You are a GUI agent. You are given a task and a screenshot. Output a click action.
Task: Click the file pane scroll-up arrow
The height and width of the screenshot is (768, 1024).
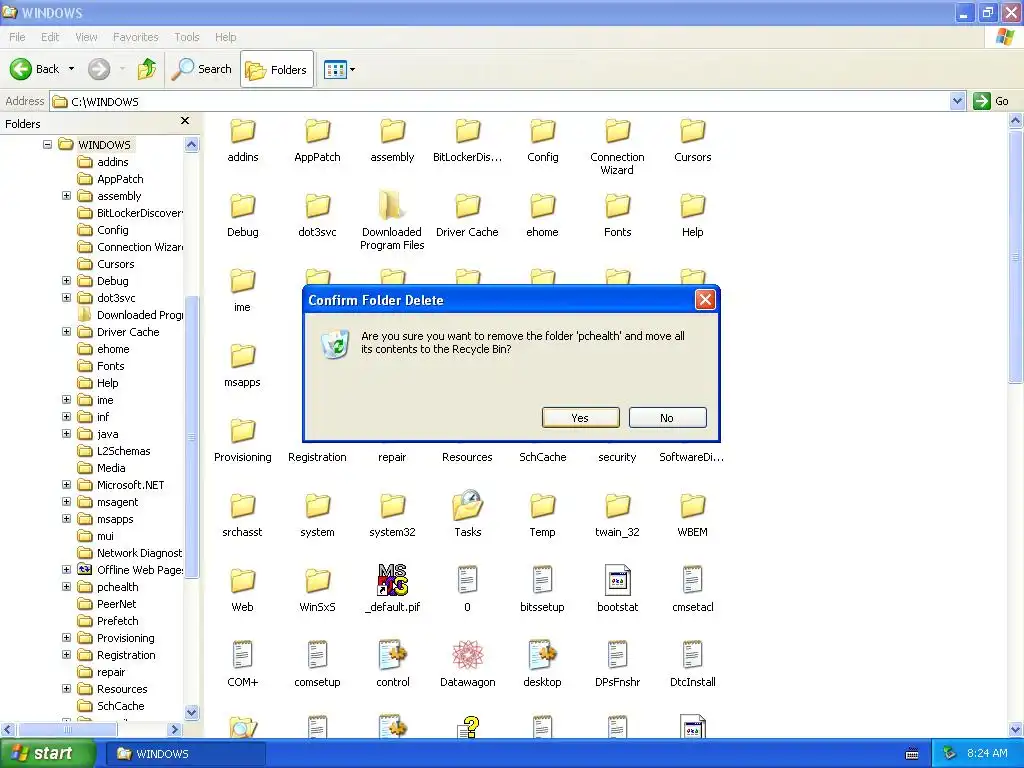coord(1016,121)
